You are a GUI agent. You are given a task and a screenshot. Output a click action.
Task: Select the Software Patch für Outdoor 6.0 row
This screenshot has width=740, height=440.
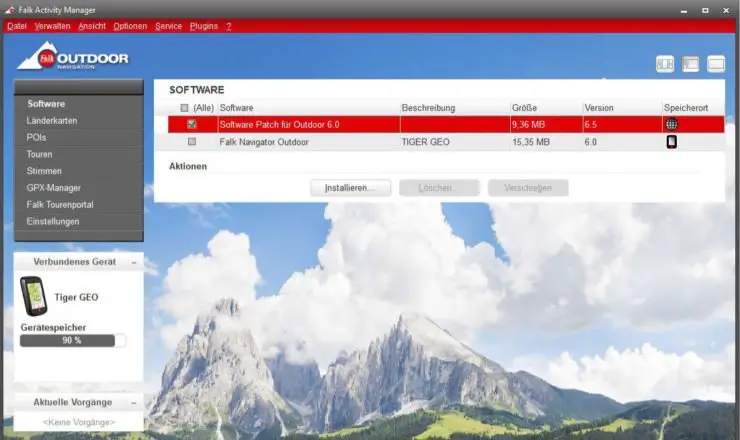(x=446, y=124)
